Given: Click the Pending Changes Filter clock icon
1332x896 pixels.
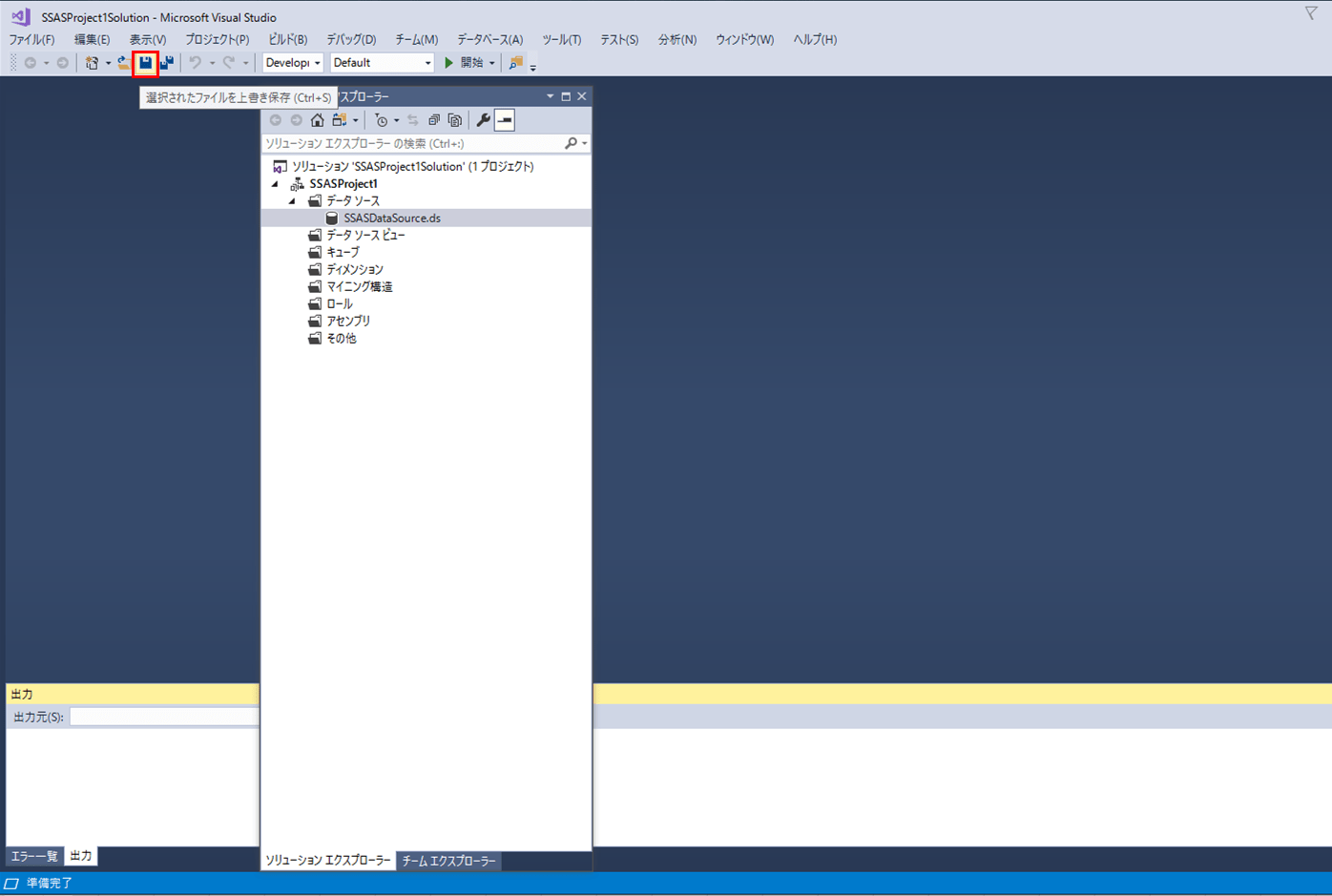Looking at the screenshot, I should [382, 120].
